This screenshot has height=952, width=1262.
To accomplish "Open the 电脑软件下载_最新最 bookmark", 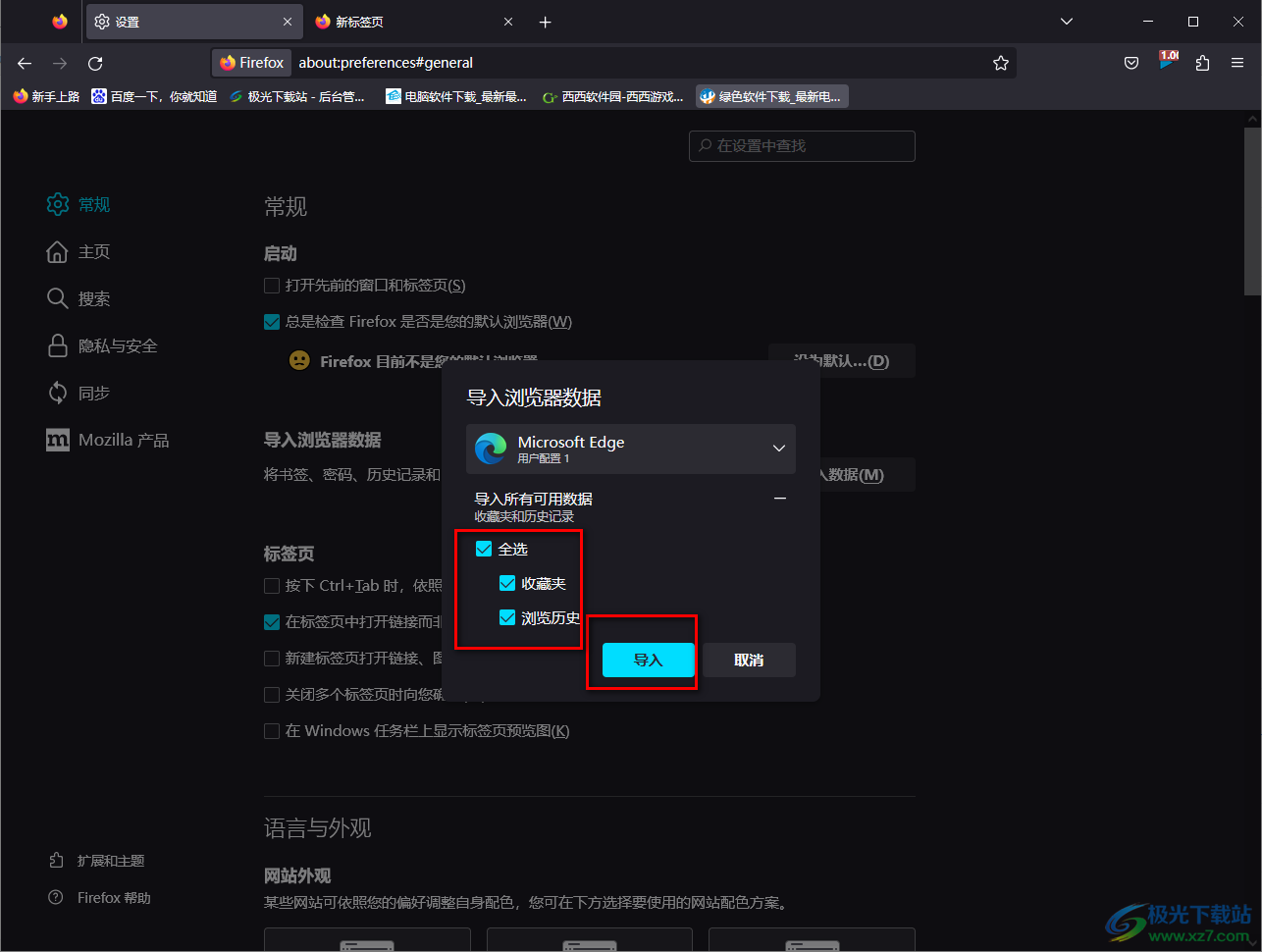I will point(456,96).
